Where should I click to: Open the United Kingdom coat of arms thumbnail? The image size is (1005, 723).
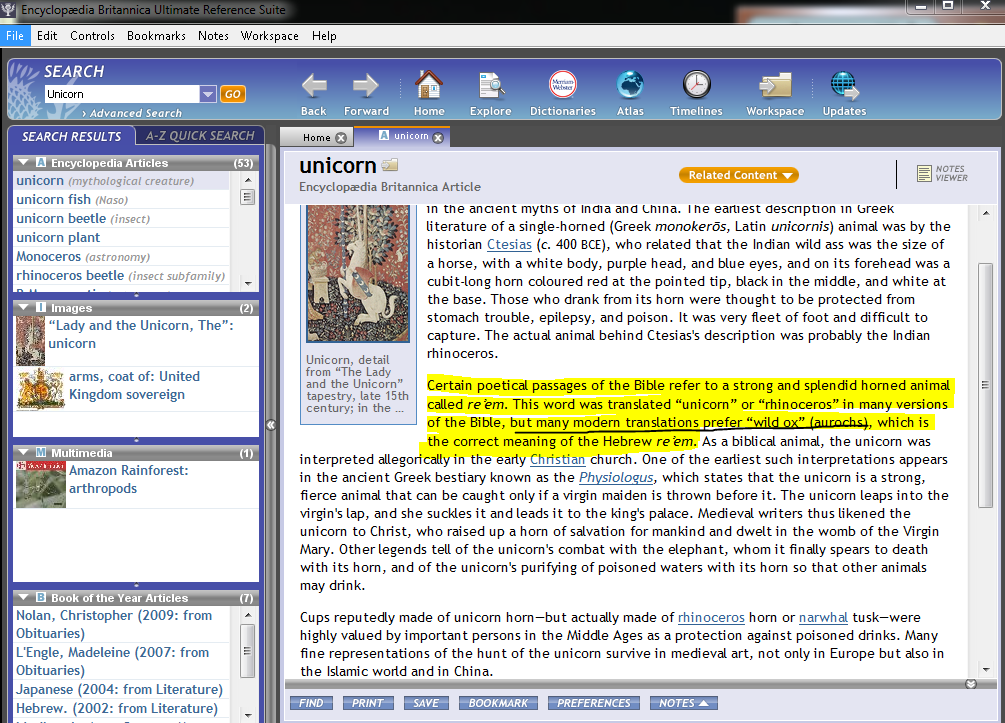[41, 390]
